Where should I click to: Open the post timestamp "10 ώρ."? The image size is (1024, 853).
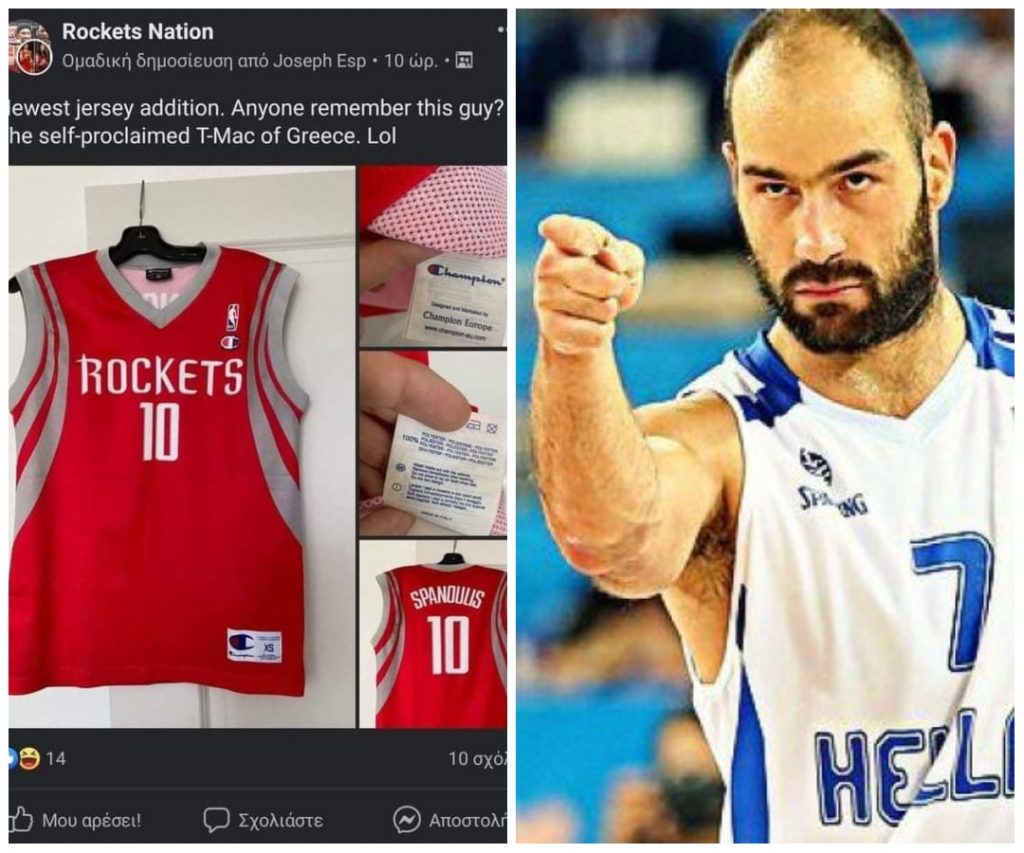pyautogui.click(x=410, y=61)
